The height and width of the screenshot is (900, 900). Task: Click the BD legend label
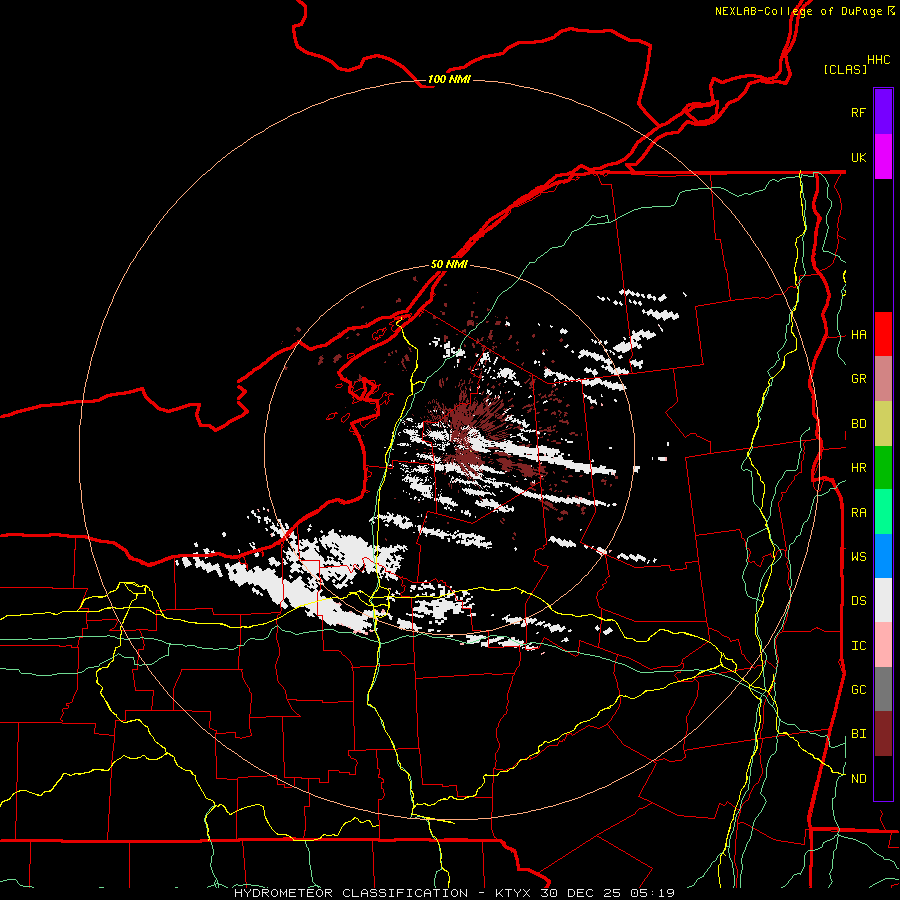tap(858, 423)
